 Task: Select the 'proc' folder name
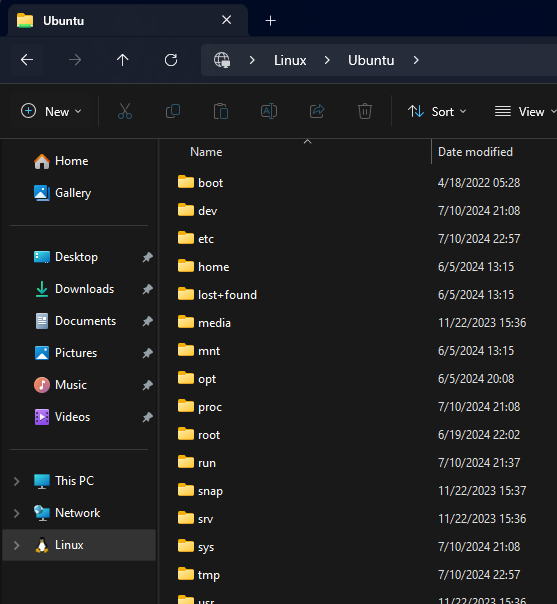[210, 408]
